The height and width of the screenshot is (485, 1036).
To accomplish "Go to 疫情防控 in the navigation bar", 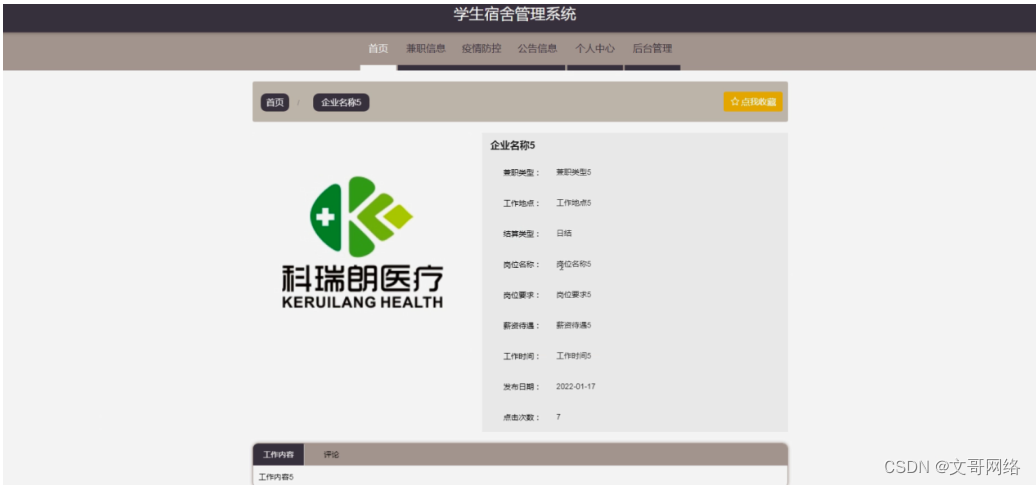I will [x=481, y=49].
